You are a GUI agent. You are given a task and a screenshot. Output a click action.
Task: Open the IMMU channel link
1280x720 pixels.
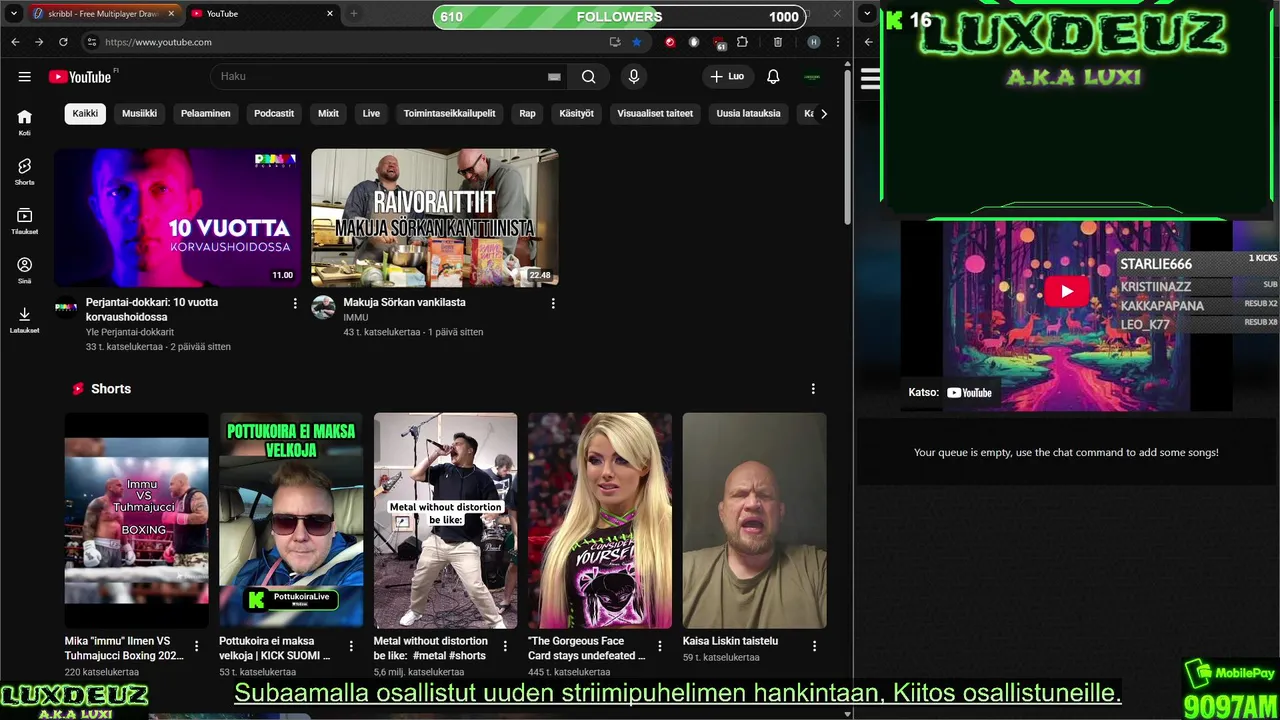click(x=355, y=317)
